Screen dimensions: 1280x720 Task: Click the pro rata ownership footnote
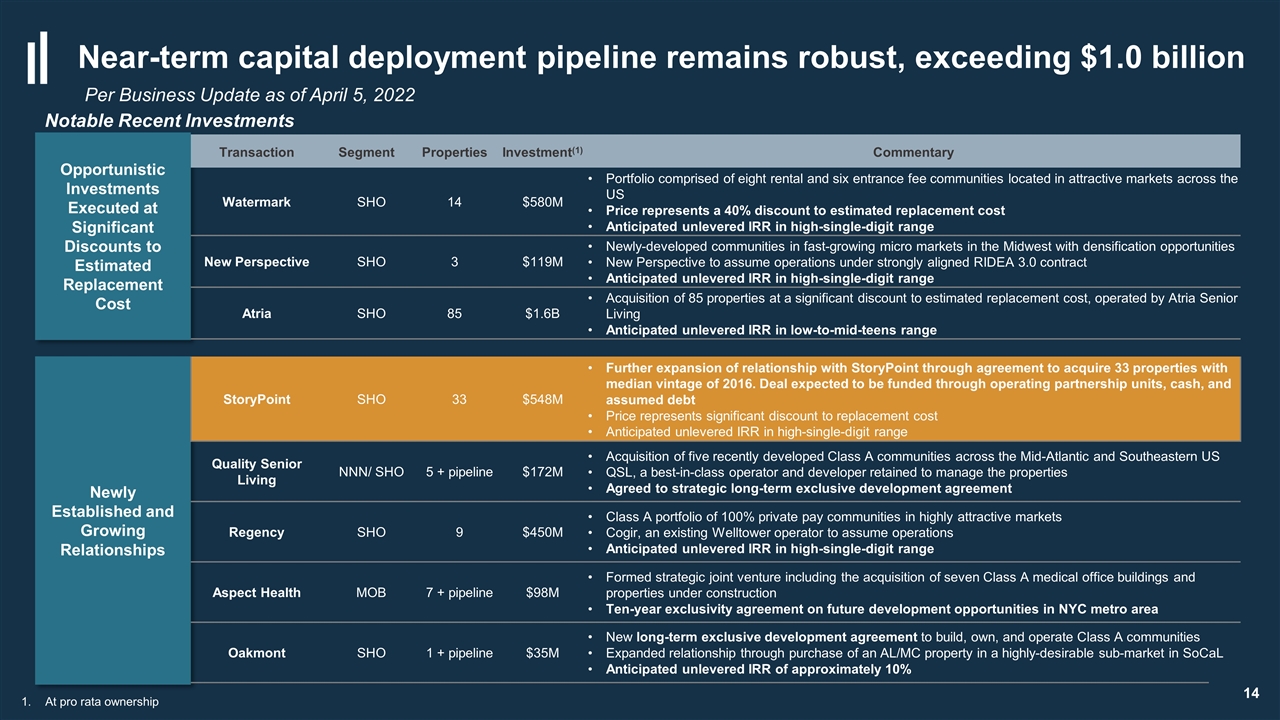pos(92,702)
